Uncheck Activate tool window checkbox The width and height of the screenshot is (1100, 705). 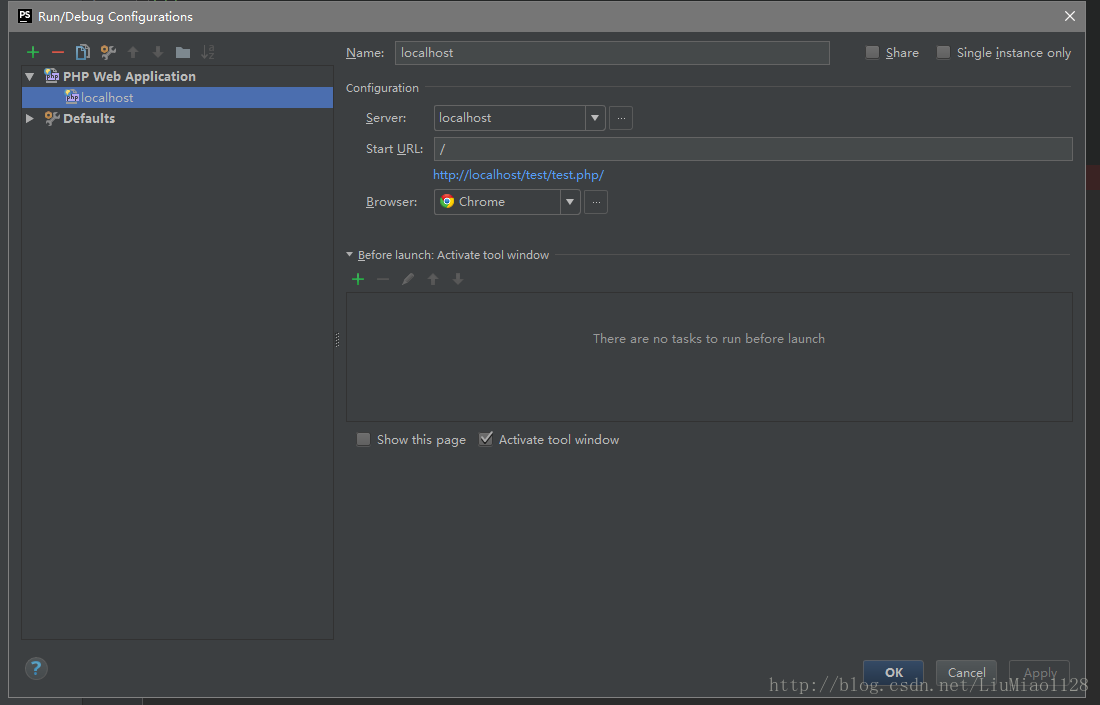click(485, 440)
